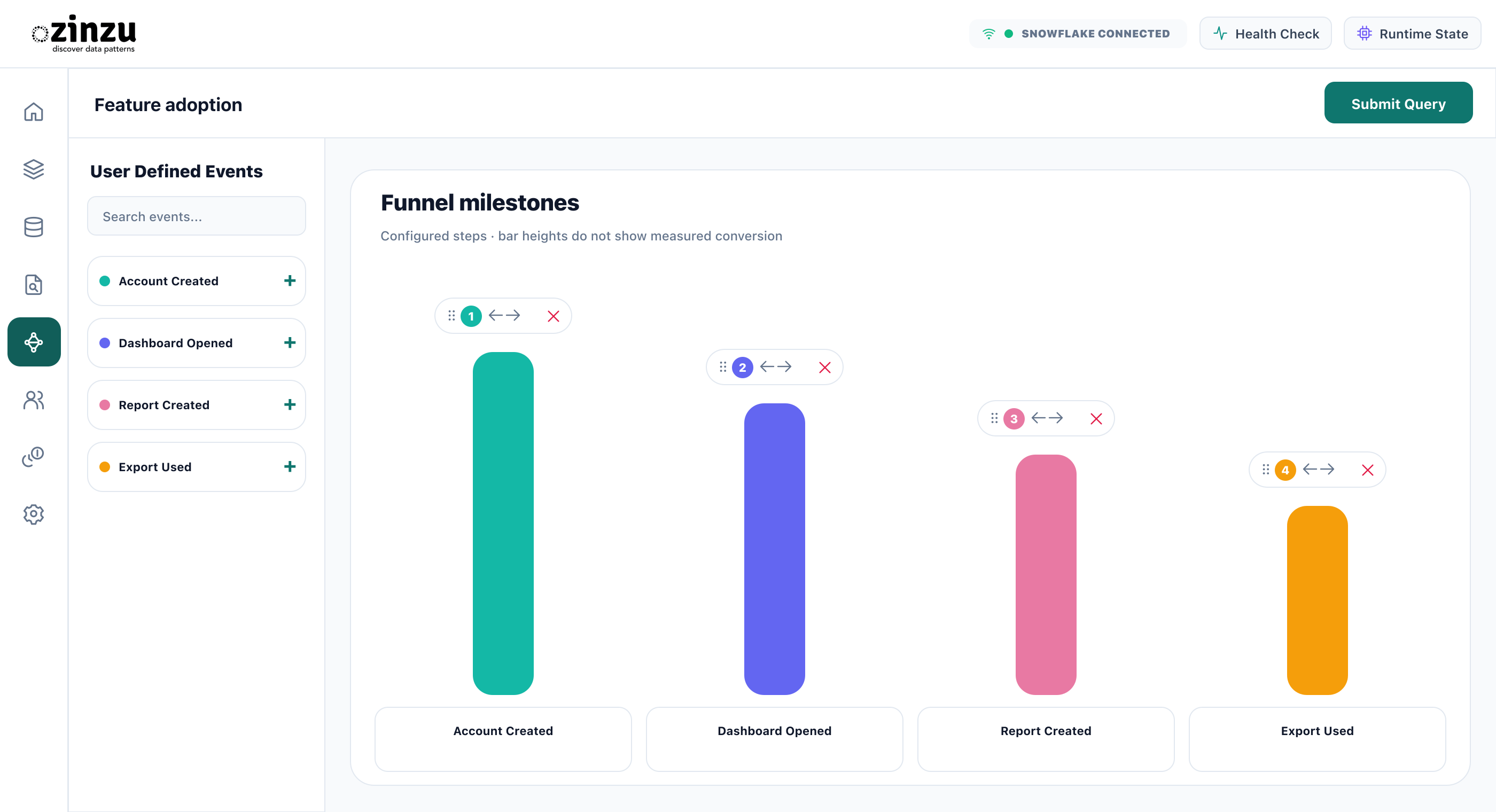Click the zinzu logo

(84, 33)
